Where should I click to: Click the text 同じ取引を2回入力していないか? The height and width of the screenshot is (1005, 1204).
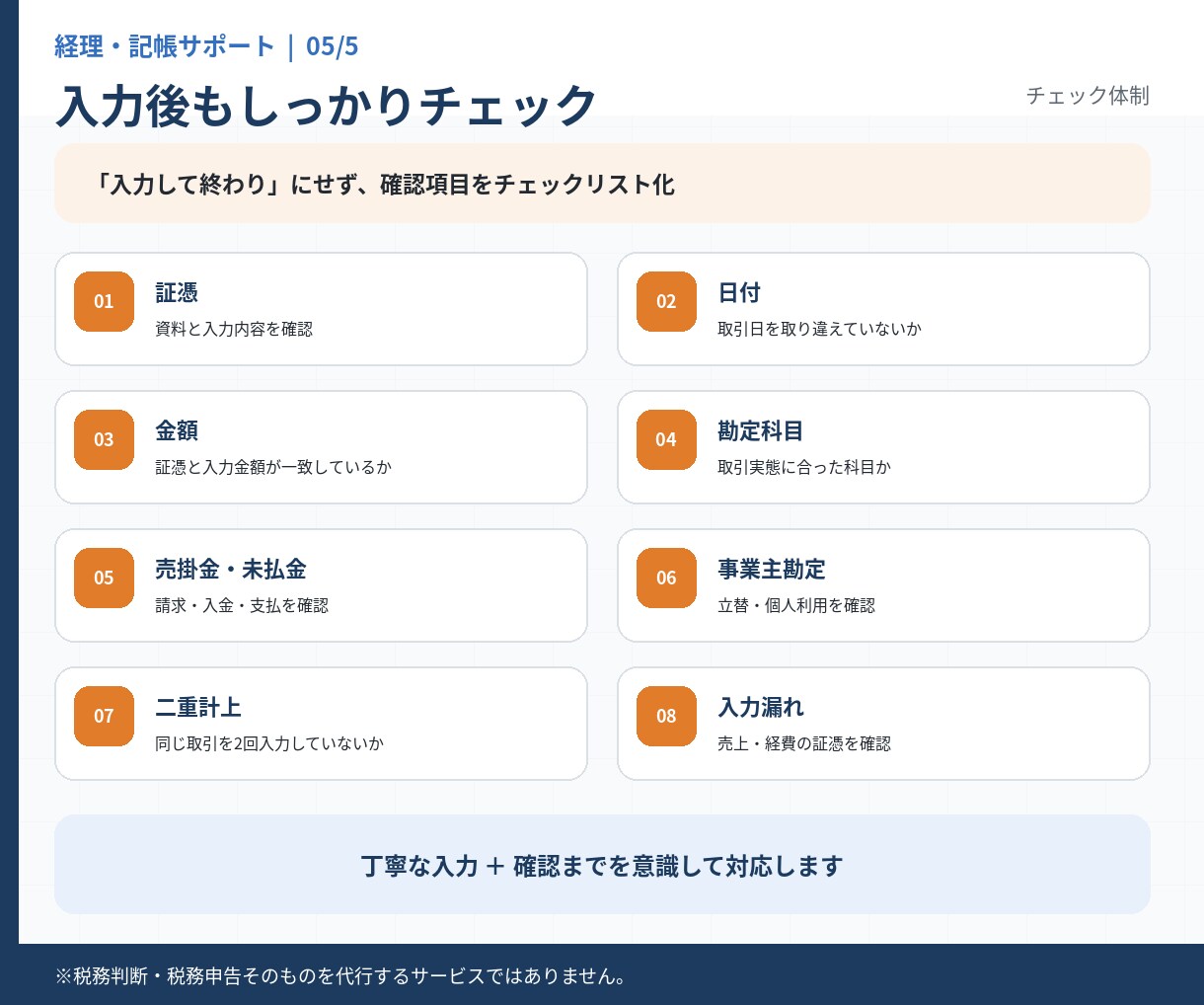269,743
